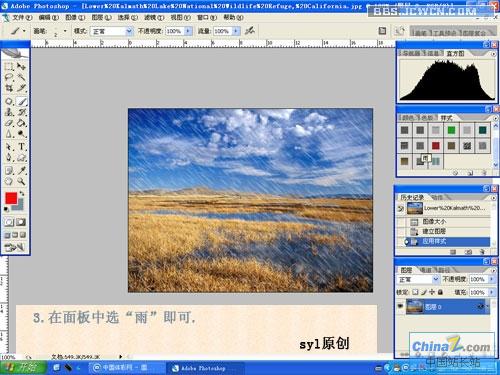
Task: Expand the opacity slider arrow in options bar
Action: [x=188, y=31]
